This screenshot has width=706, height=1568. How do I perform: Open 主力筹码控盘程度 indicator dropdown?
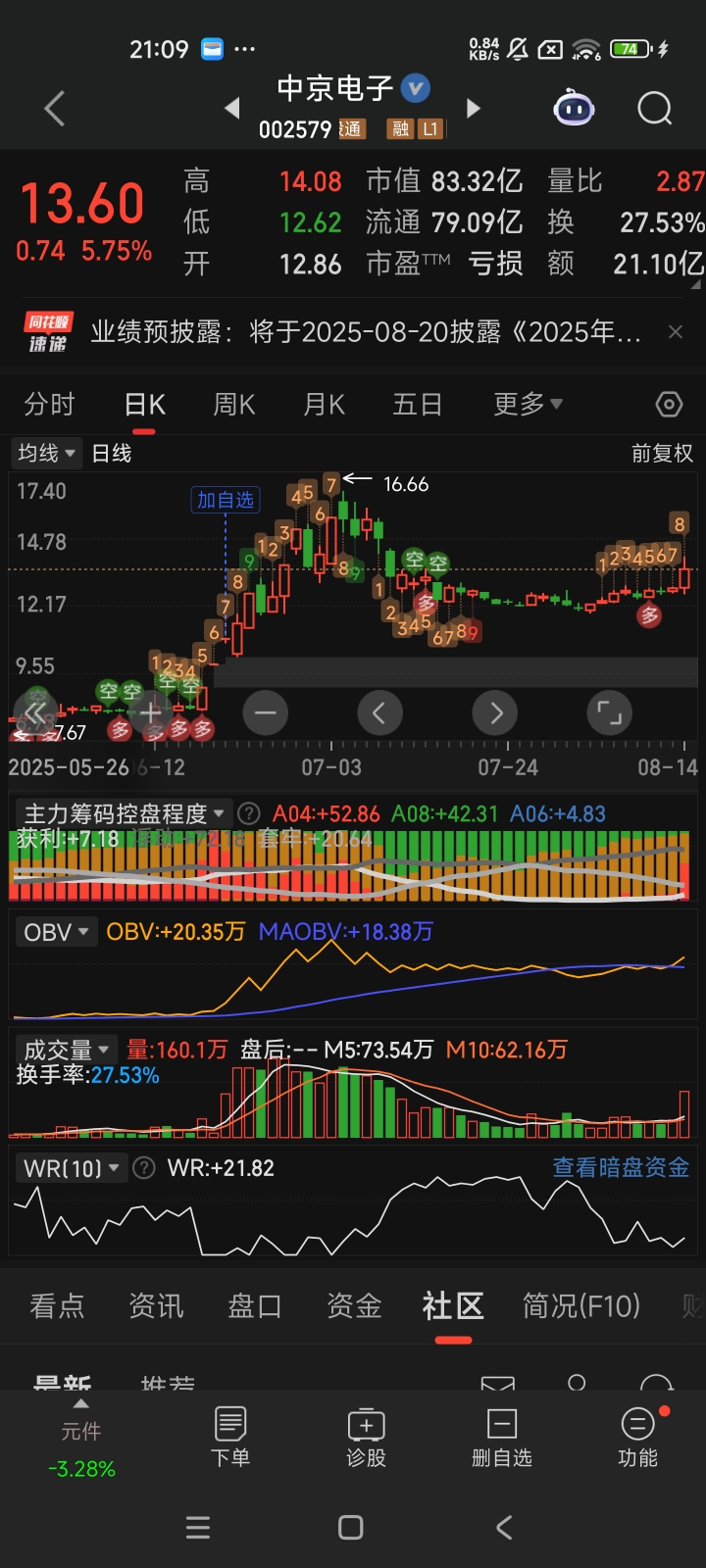click(x=123, y=813)
